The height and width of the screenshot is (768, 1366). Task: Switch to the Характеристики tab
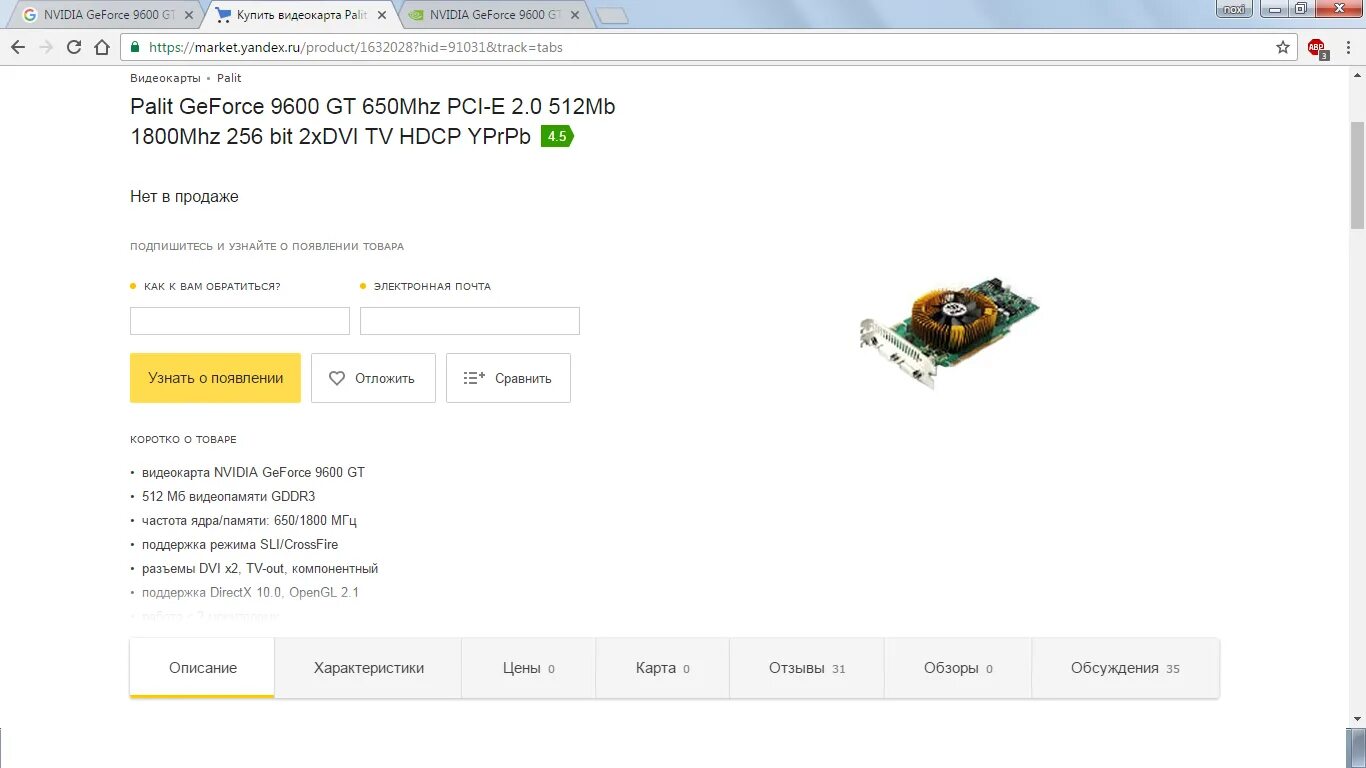[x=368, y=668]
